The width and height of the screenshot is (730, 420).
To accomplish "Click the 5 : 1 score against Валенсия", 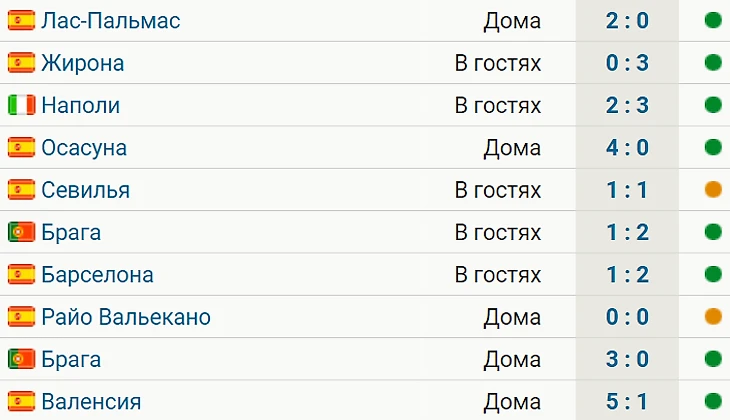I will (x=627, y=401).
